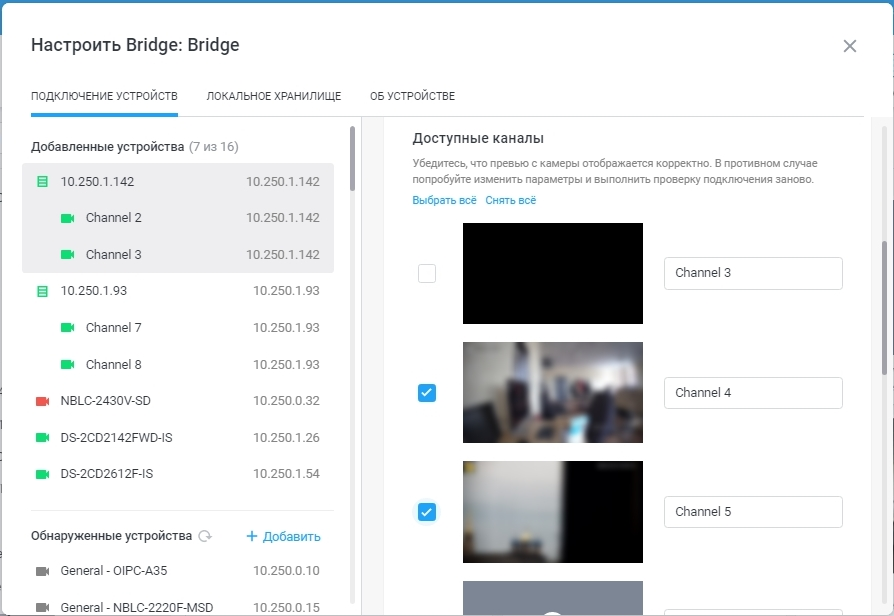Click the (7 из 16) device count
The height and width of the screenshot is (616, 894).
click(214, 147)
